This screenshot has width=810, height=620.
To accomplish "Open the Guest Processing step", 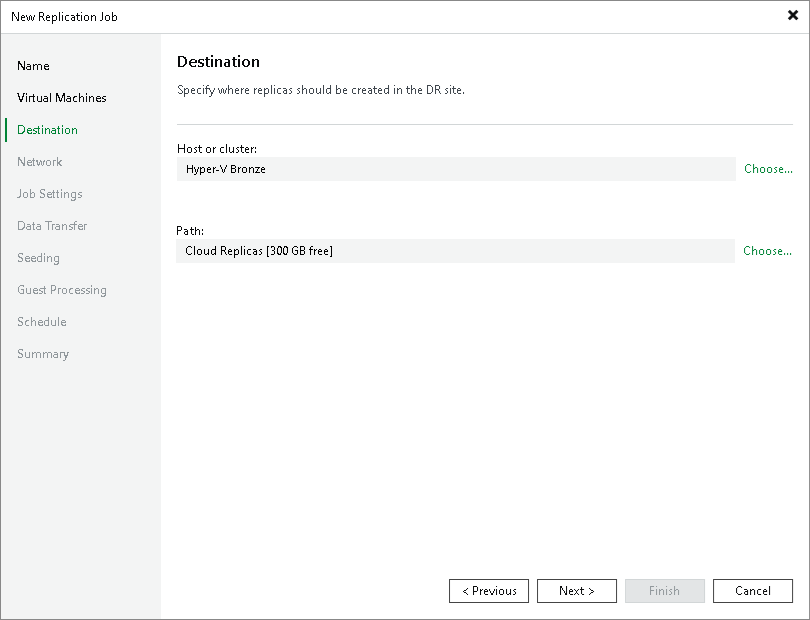I will coord(61,289).
